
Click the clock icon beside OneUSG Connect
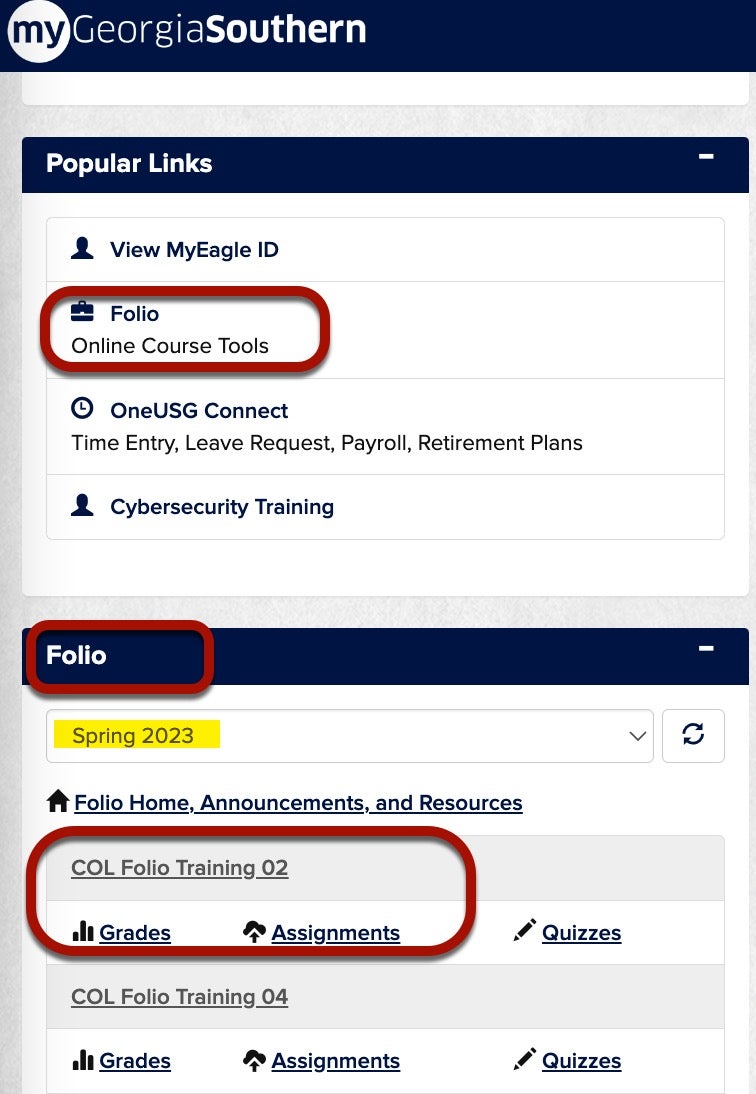coord(84,410)
